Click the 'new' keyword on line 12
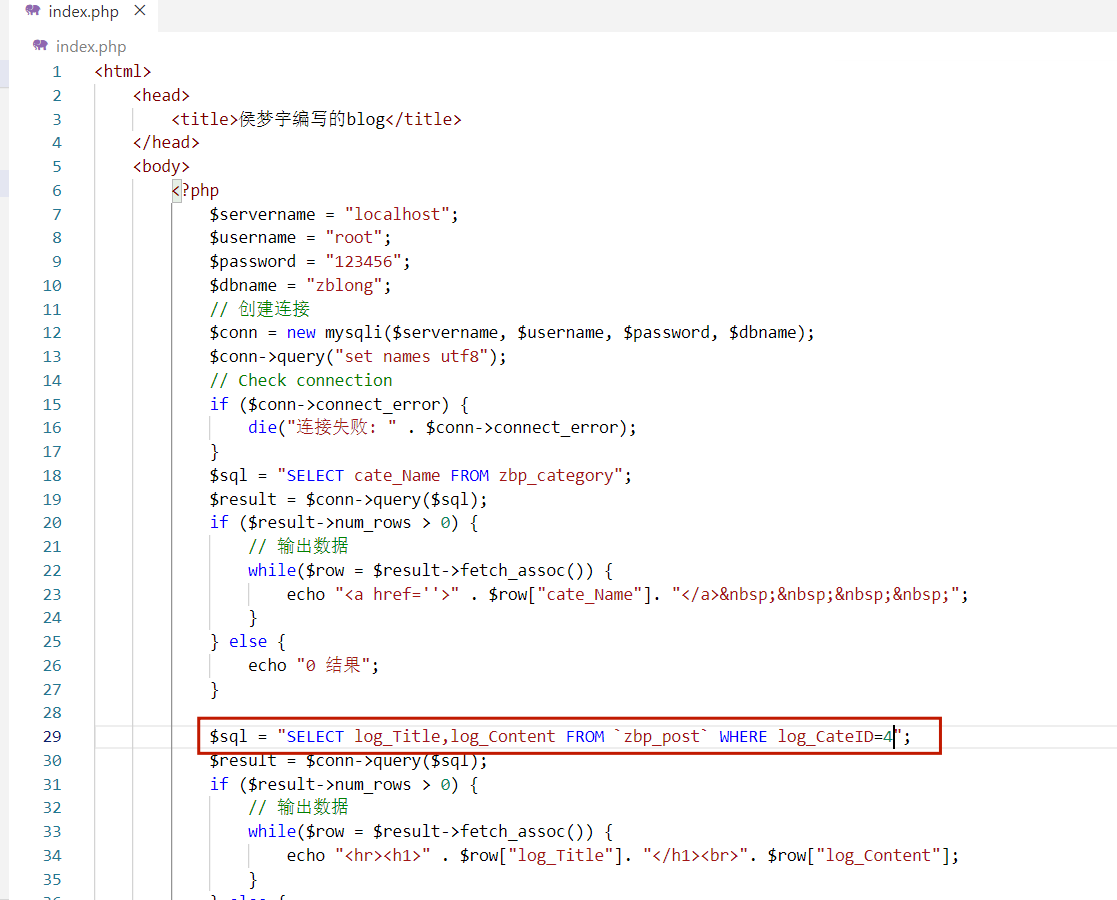Image resolution: width=1117 pixels, height=900 pixels. pos(301,333)
